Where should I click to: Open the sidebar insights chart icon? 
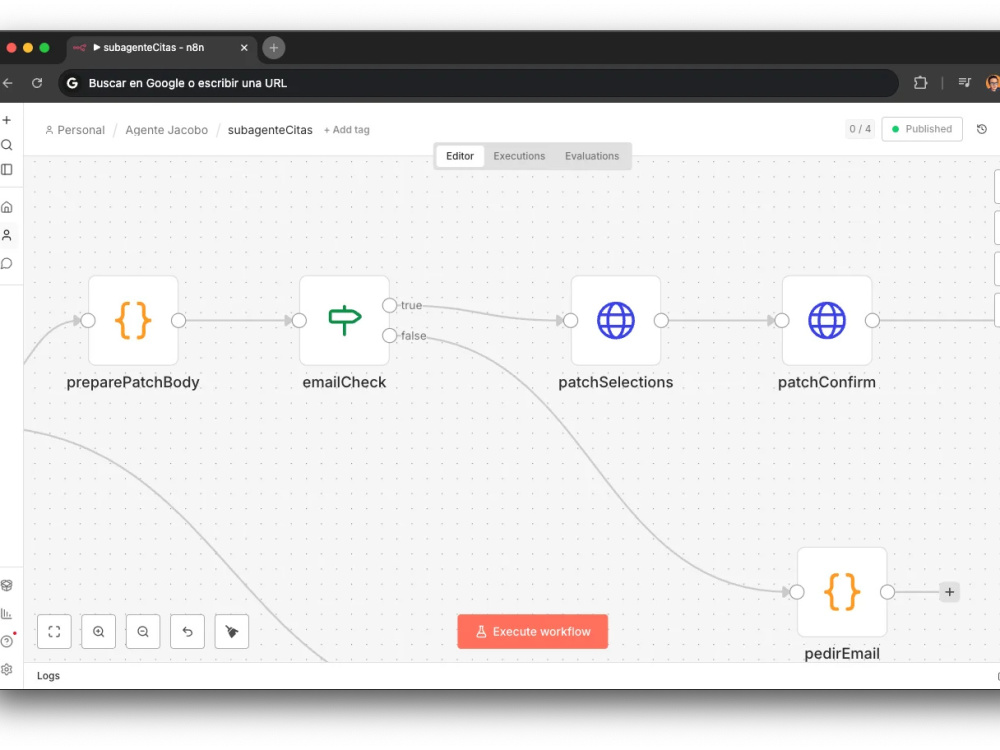coord(7,614)
